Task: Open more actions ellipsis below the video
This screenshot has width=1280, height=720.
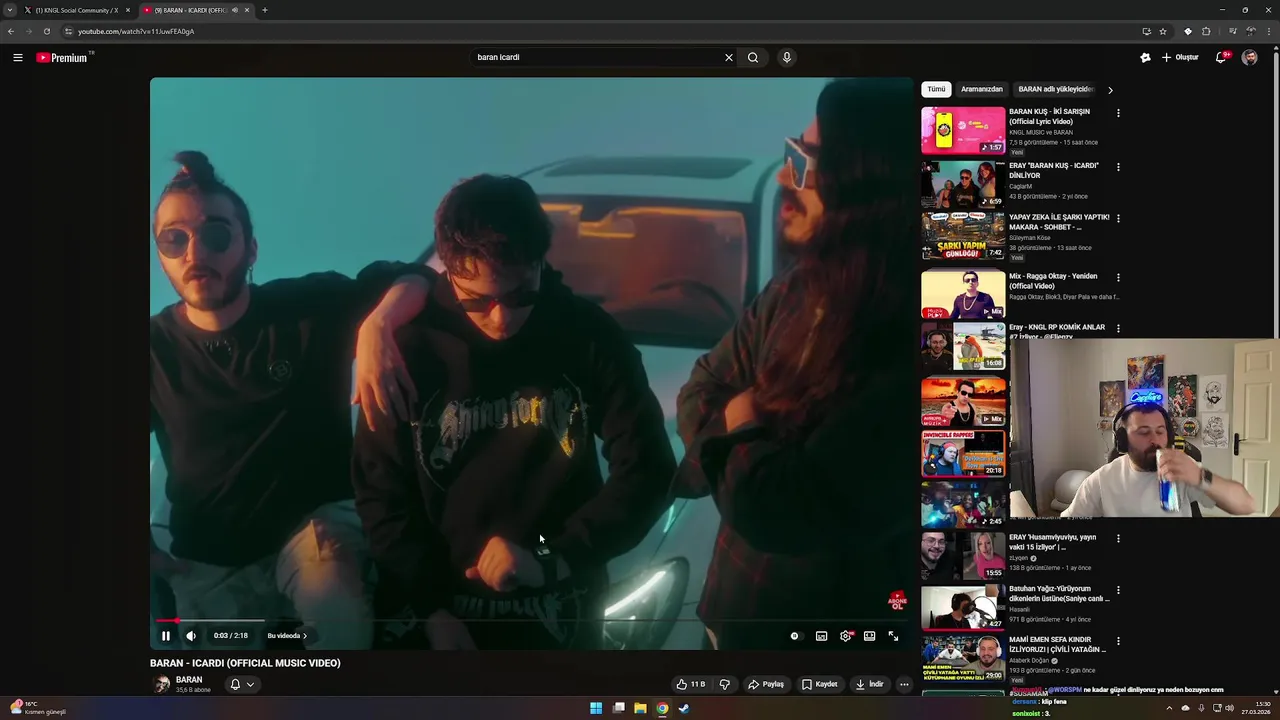Action: click(x=904, y=684)
